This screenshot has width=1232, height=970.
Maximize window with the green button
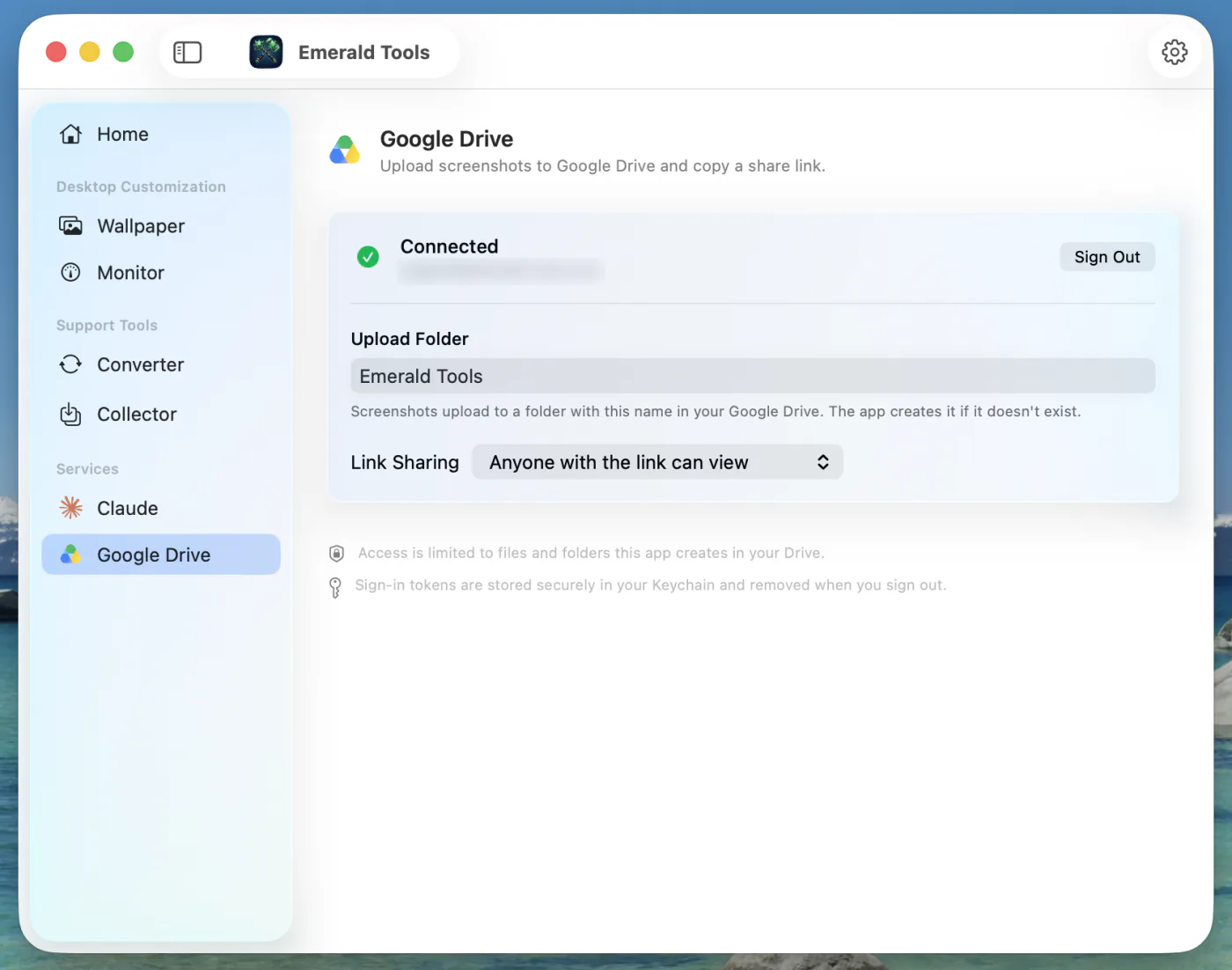click(x=123, y=52)
